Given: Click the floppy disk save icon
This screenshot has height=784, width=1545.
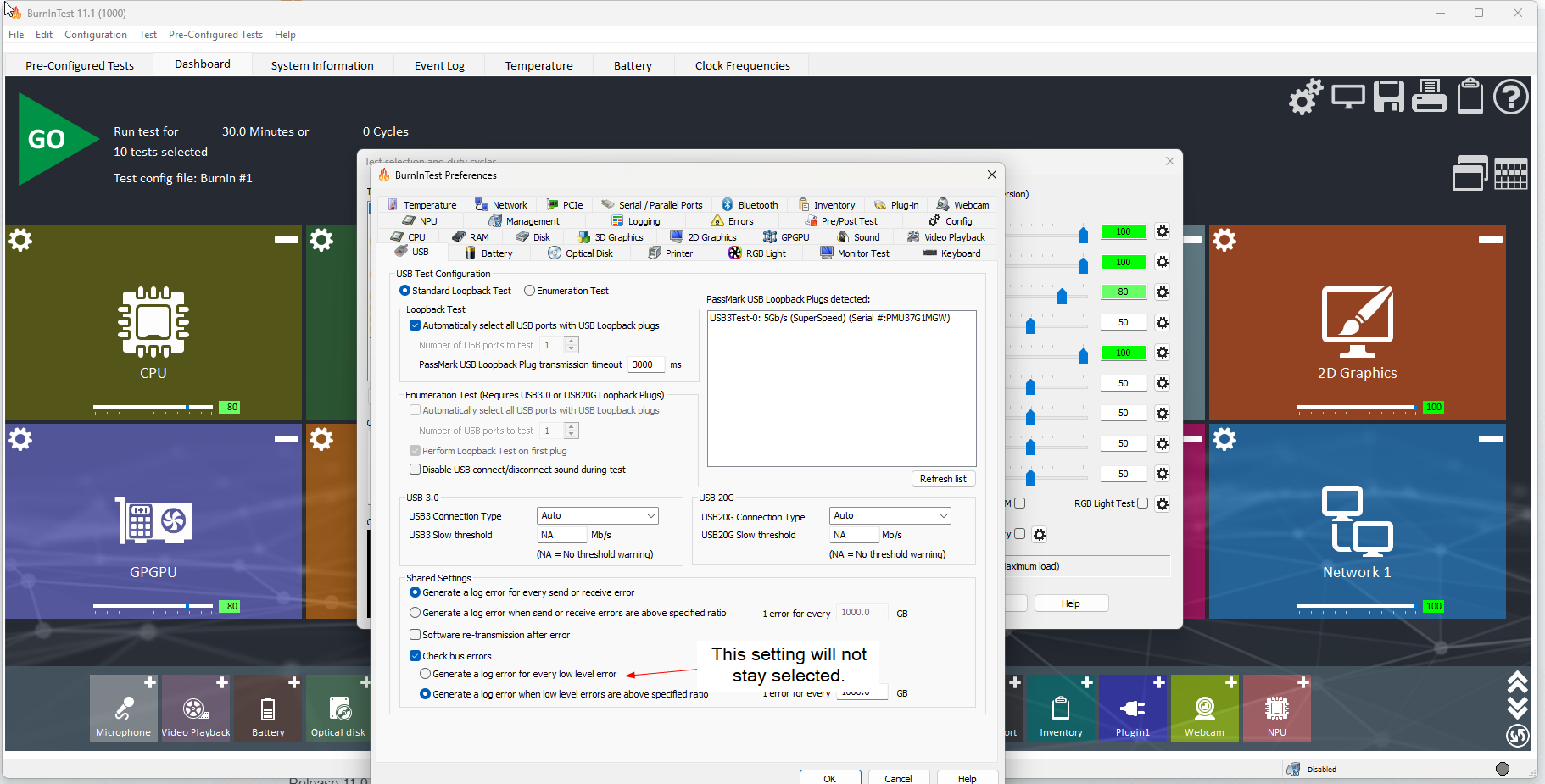Looking at the screenshot, I should [1389, 97].
